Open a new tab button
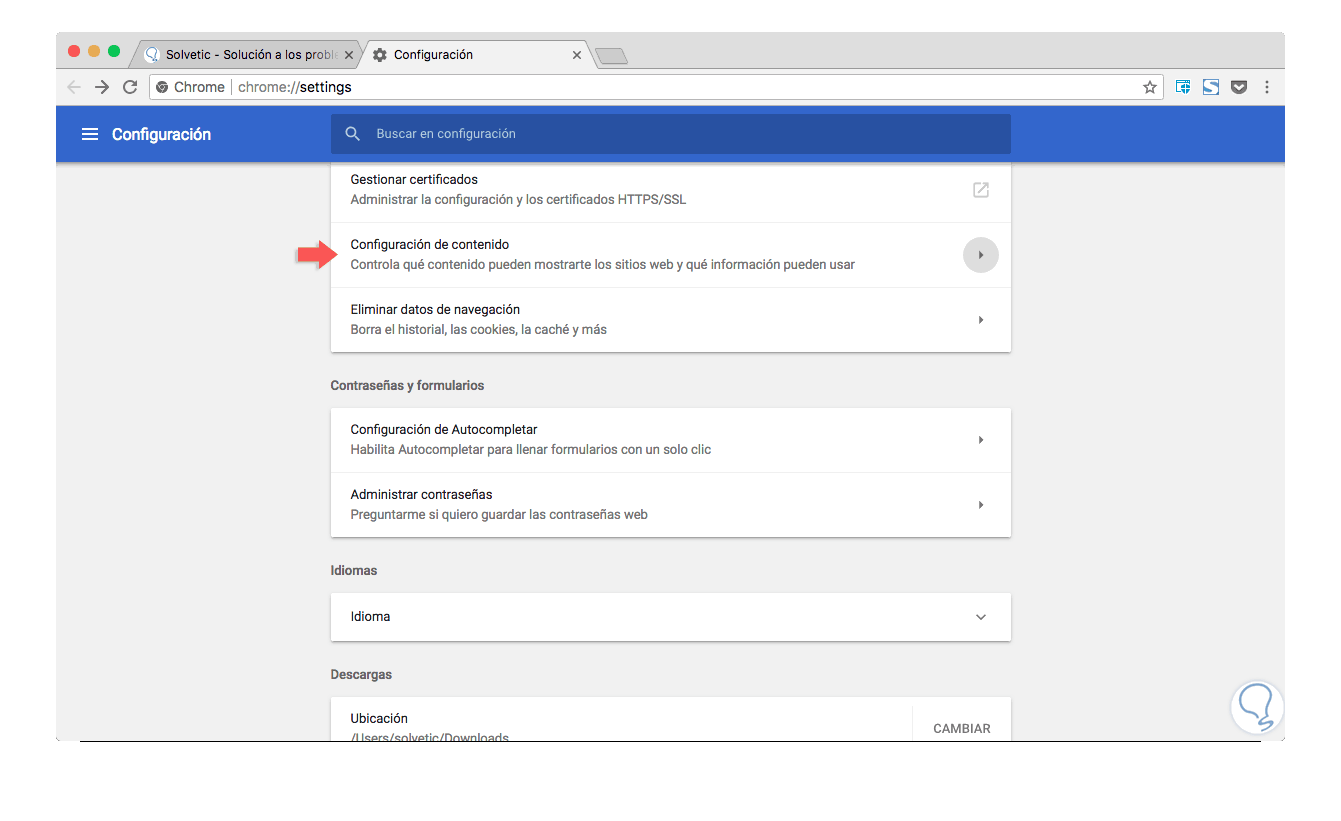Screen dimensions: 1341x821 pos(611,56)
